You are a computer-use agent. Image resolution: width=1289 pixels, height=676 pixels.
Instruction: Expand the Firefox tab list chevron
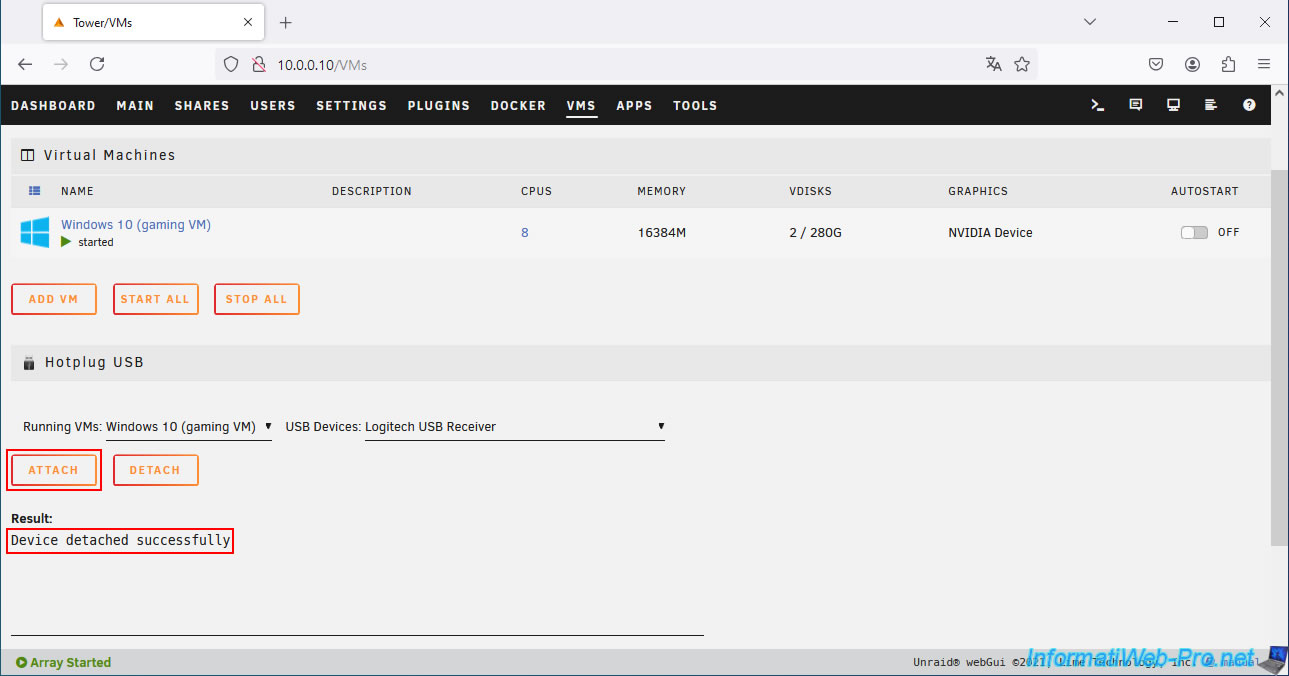(x=1090, y=22)
